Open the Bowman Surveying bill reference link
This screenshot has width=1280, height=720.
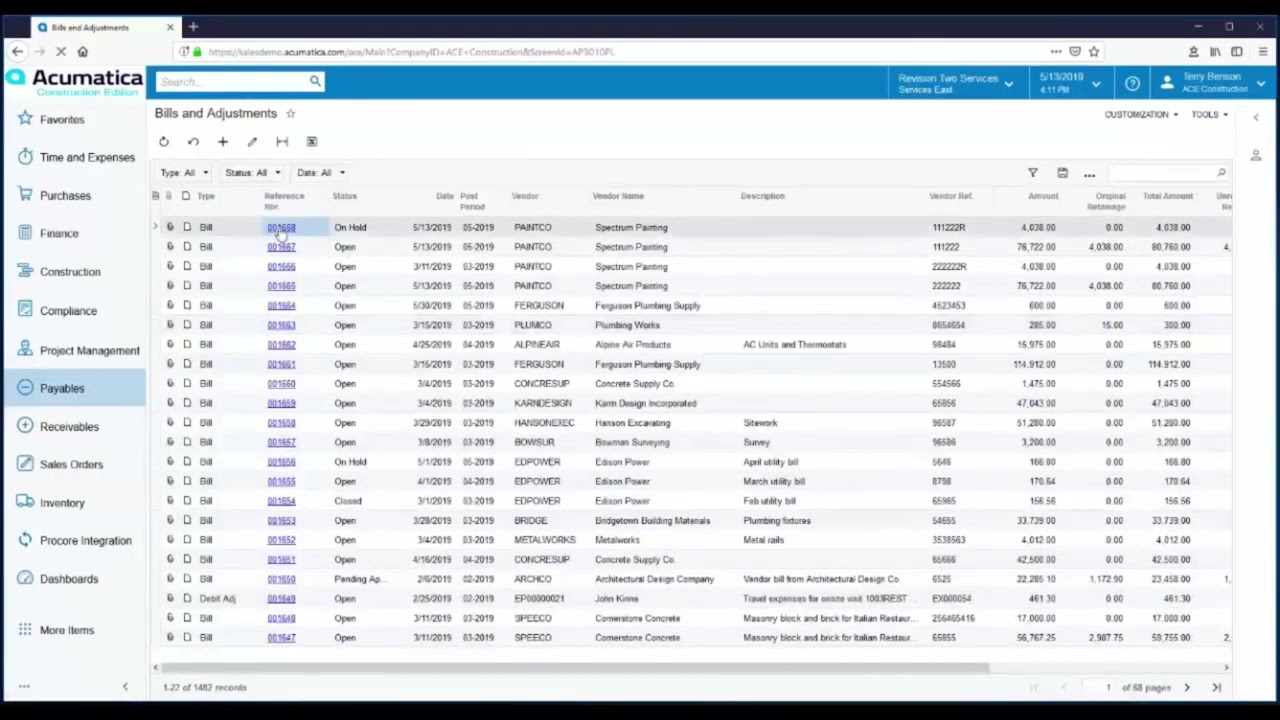coord(281,442)
